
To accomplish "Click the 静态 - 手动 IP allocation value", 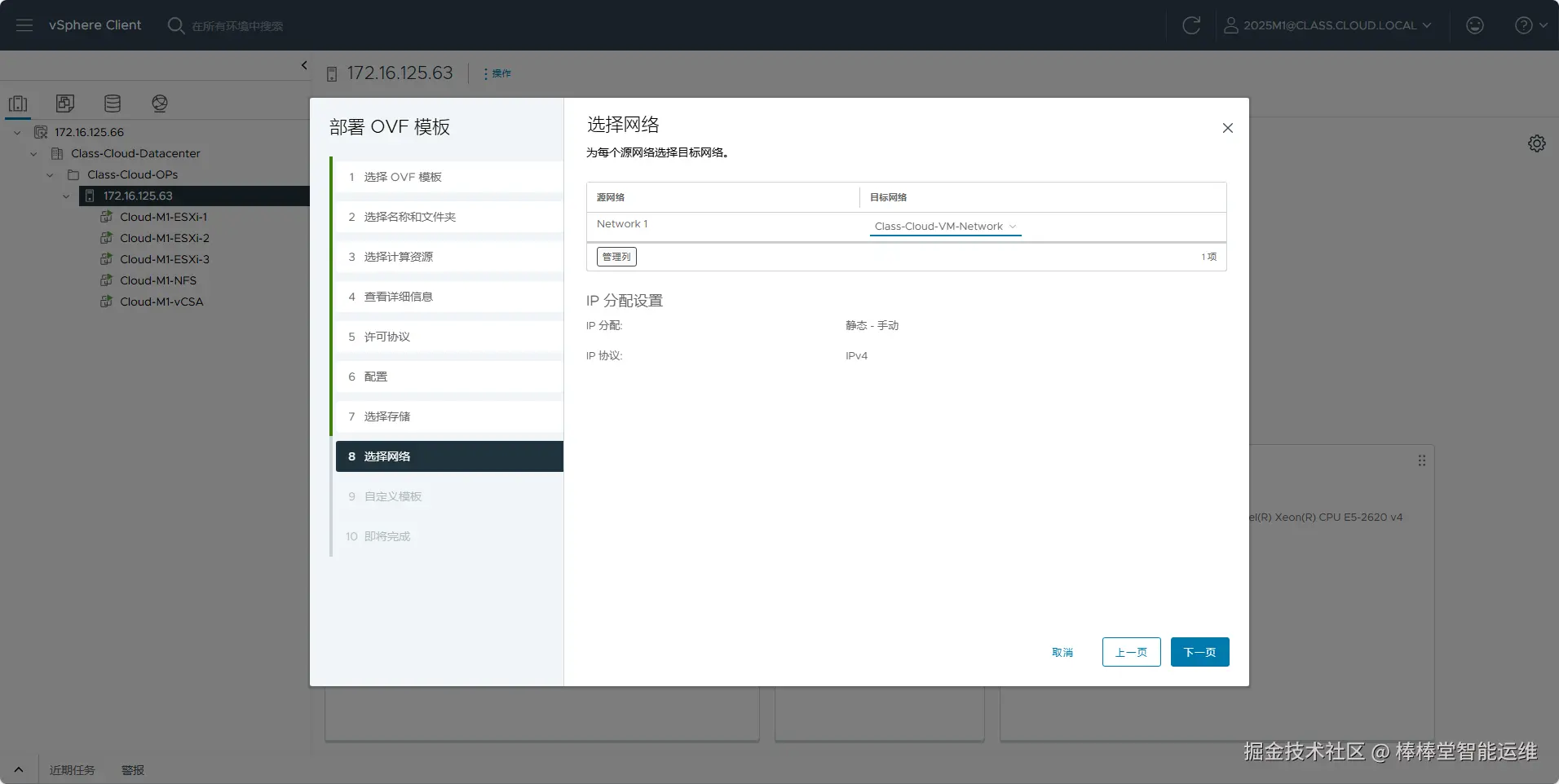I will pyautogui.click(x=872, y=325).
